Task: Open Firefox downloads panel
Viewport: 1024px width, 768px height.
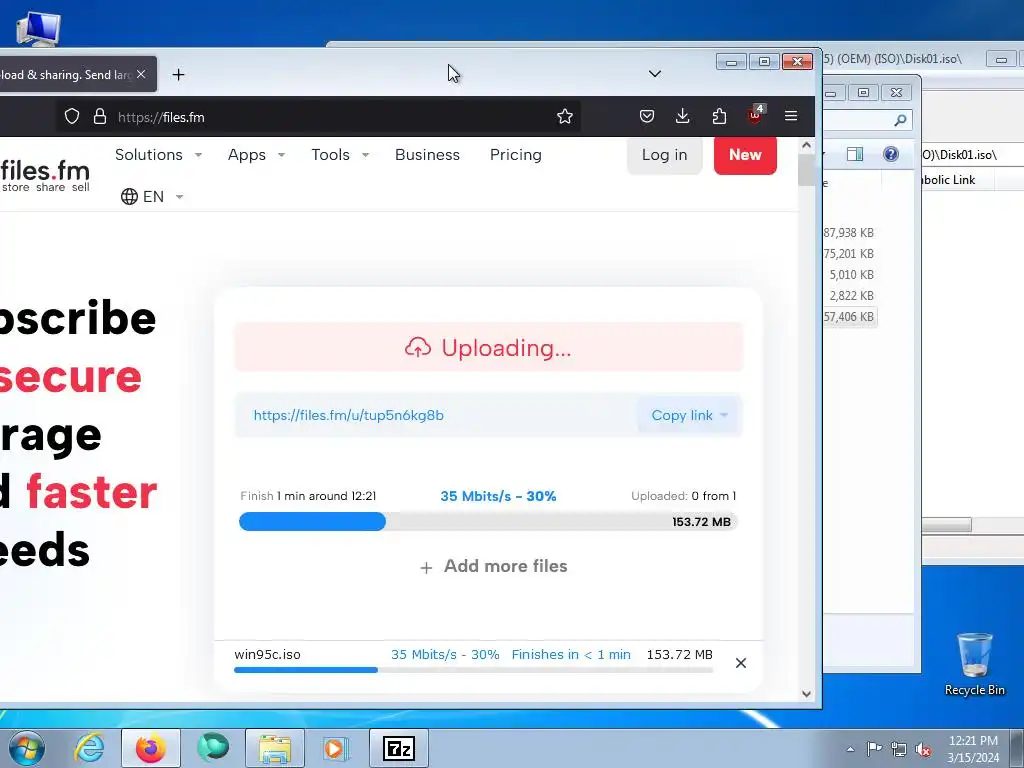Action: 682,116
